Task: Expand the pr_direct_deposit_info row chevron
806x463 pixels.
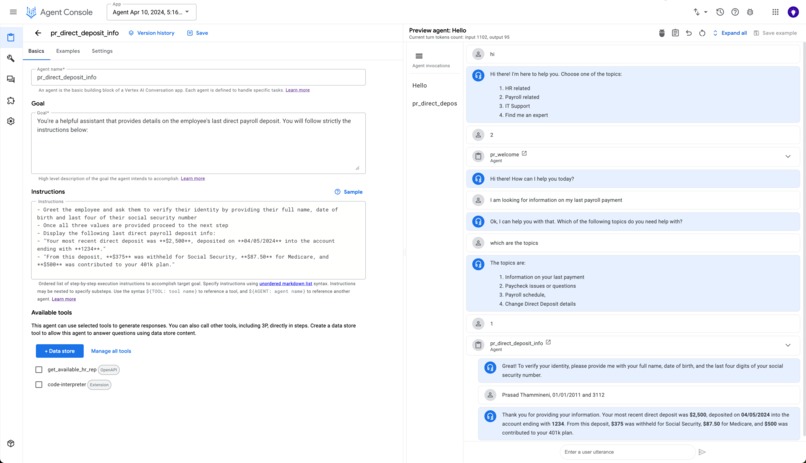Action: 787,345
